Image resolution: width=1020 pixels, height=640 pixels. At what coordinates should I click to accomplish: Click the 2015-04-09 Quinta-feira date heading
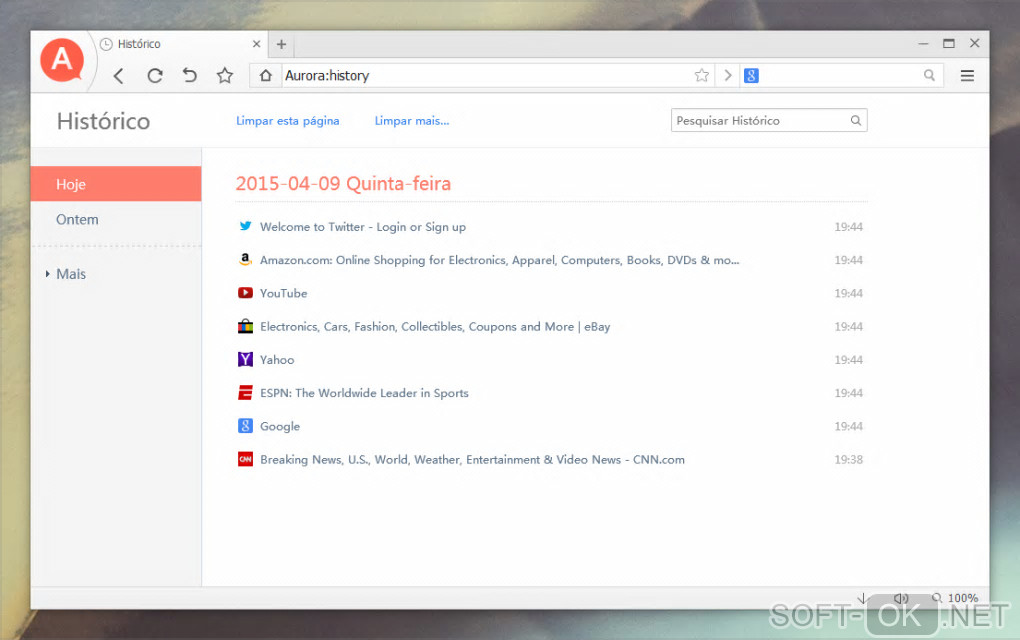[x=343, y=184]
